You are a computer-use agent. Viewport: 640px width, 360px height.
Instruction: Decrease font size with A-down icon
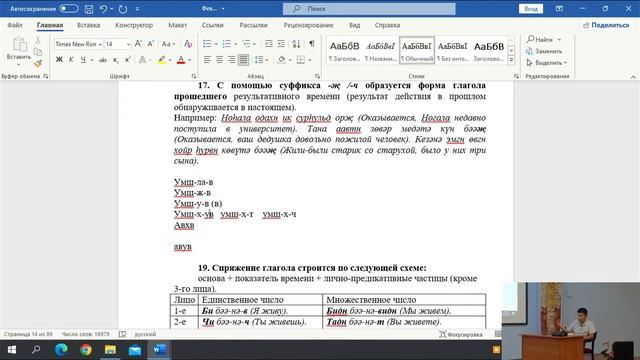click(x=151, y=44)
